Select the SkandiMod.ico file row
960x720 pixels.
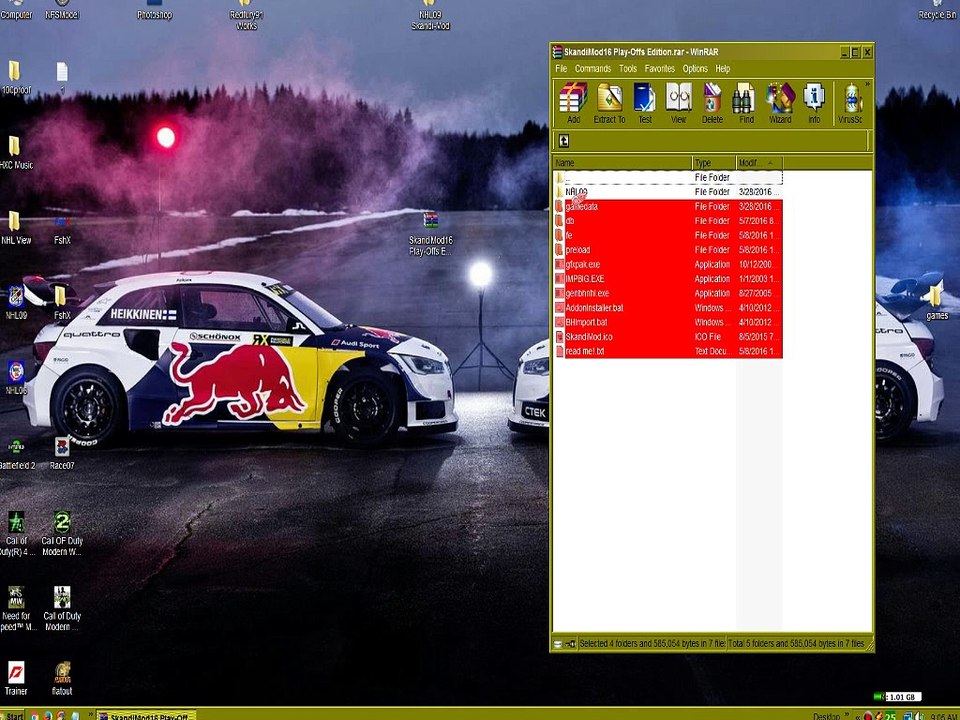pyautogui.click(x=668, y=337)
